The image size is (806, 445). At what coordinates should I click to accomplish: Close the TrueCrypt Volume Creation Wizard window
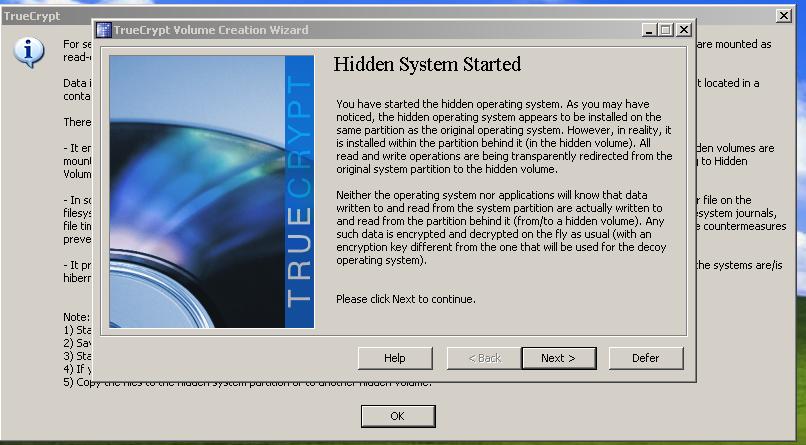click(x=683, y=30)
